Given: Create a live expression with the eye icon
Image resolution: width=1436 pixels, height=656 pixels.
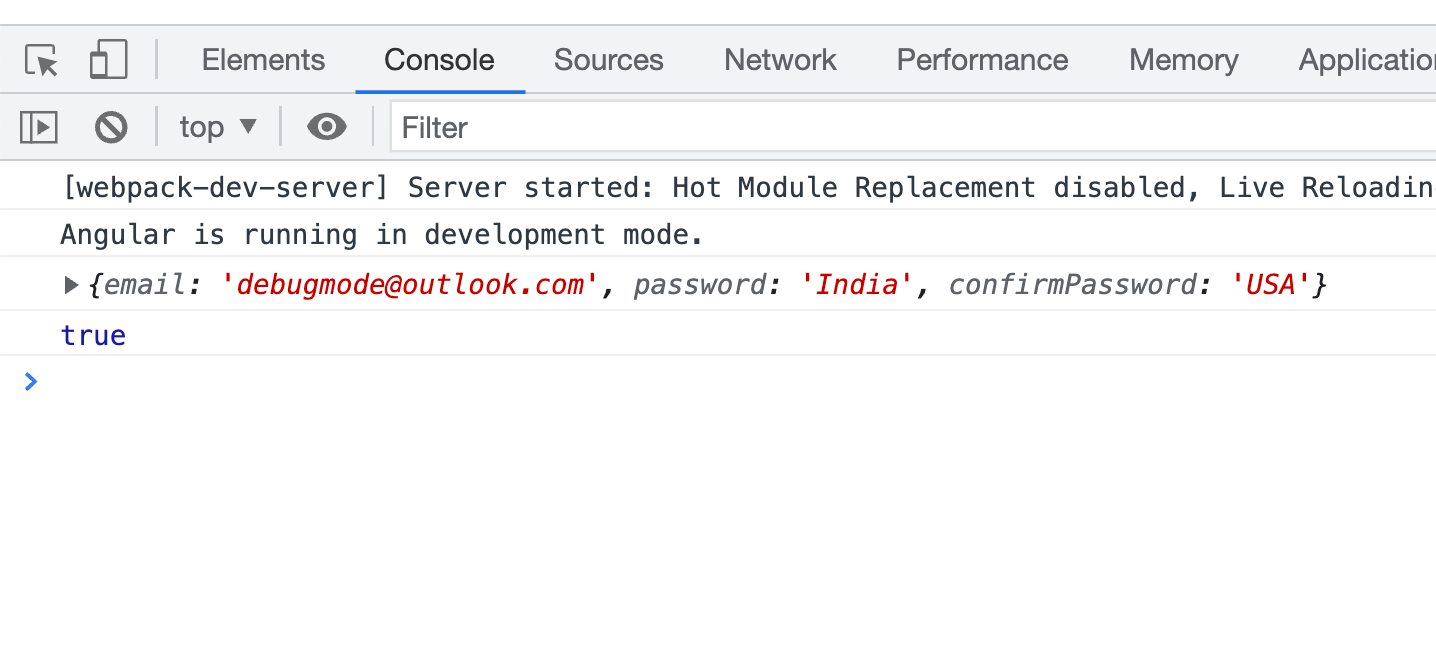Looking at the screenshot, I should coord(326,127).
